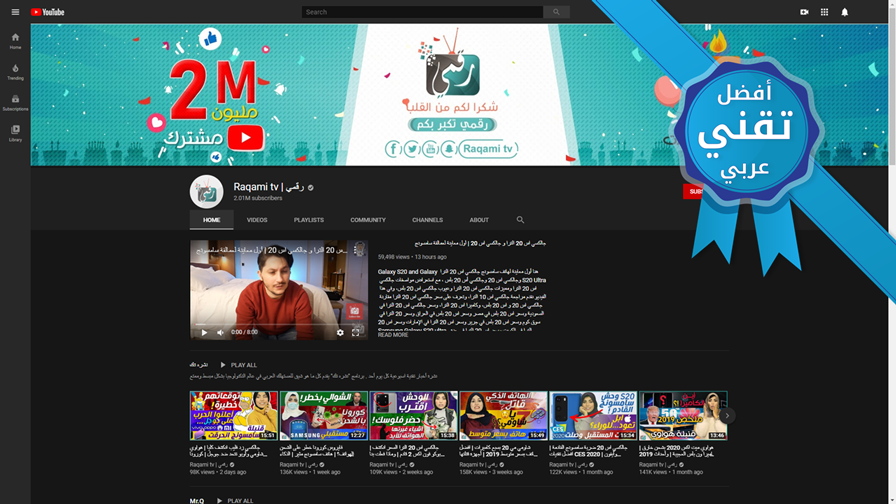The image size is (896, 504).
Task: Click the featured video progress bar
Action: tap(279, 324)
